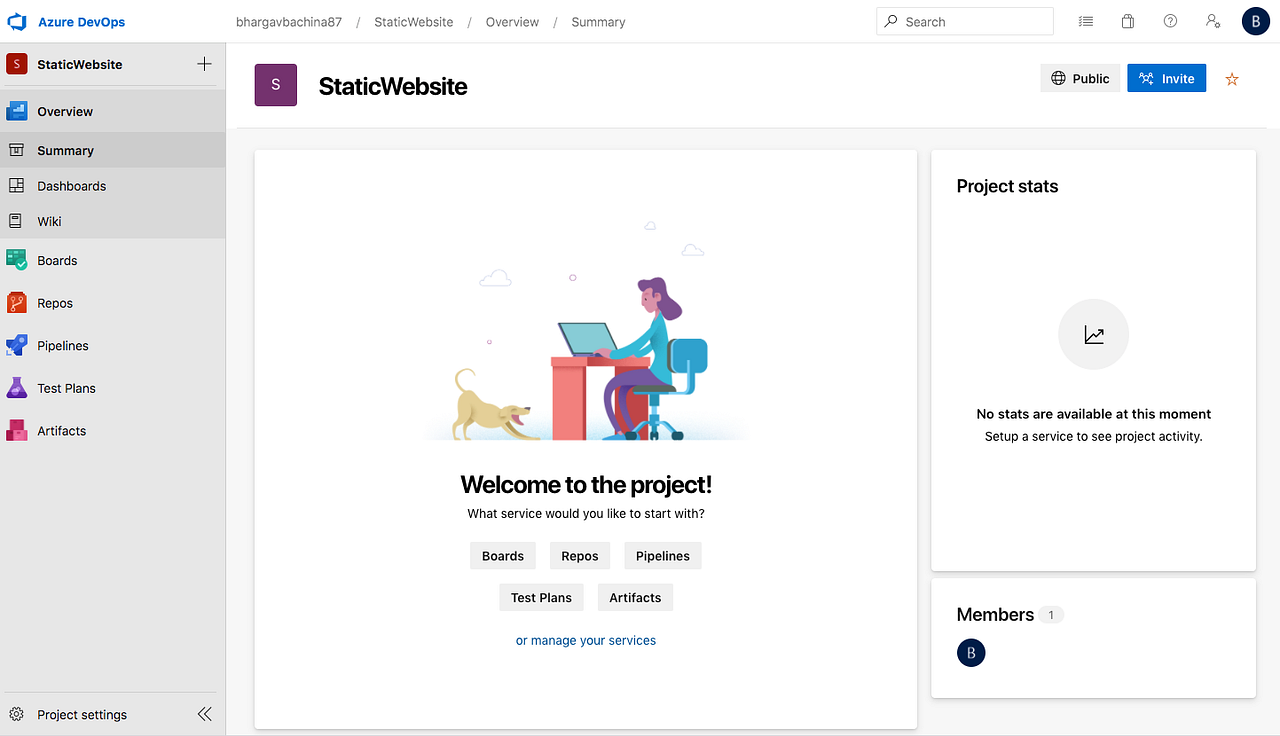
Task: Click the Project settings gear icon
Action: [16, 714]
